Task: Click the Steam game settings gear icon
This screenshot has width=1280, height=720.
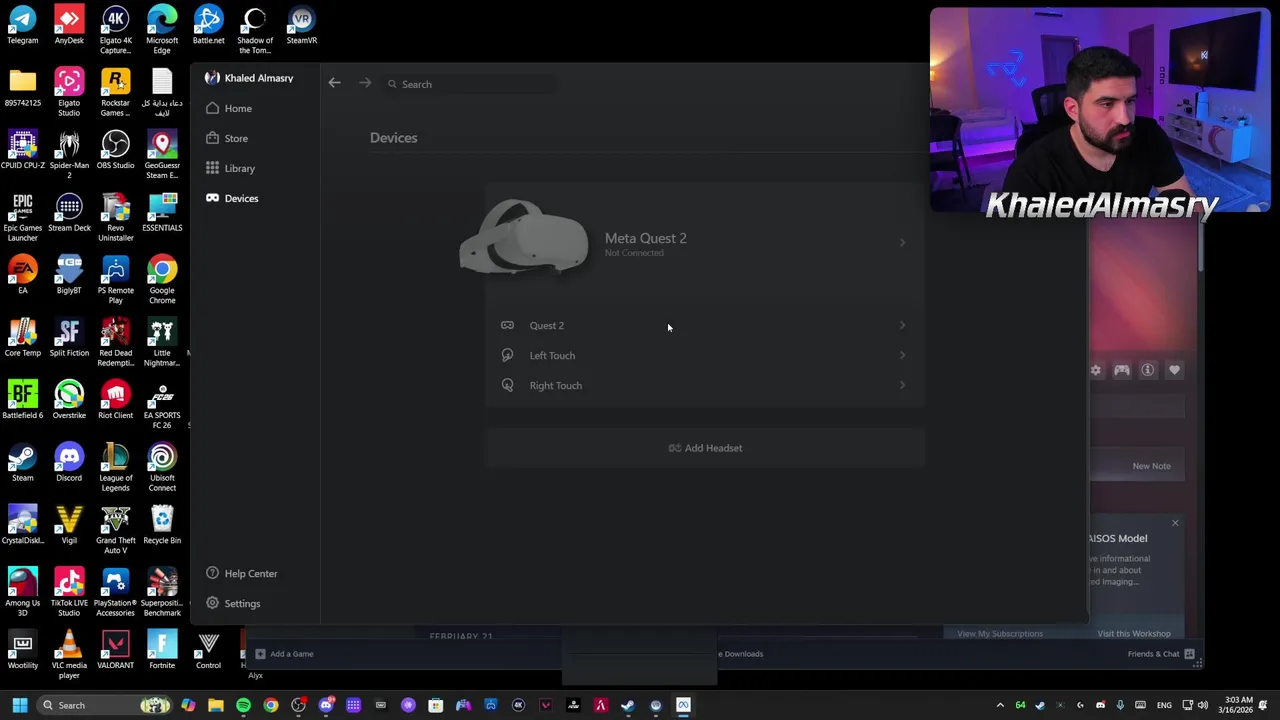Action: [x=1096, y=370]
